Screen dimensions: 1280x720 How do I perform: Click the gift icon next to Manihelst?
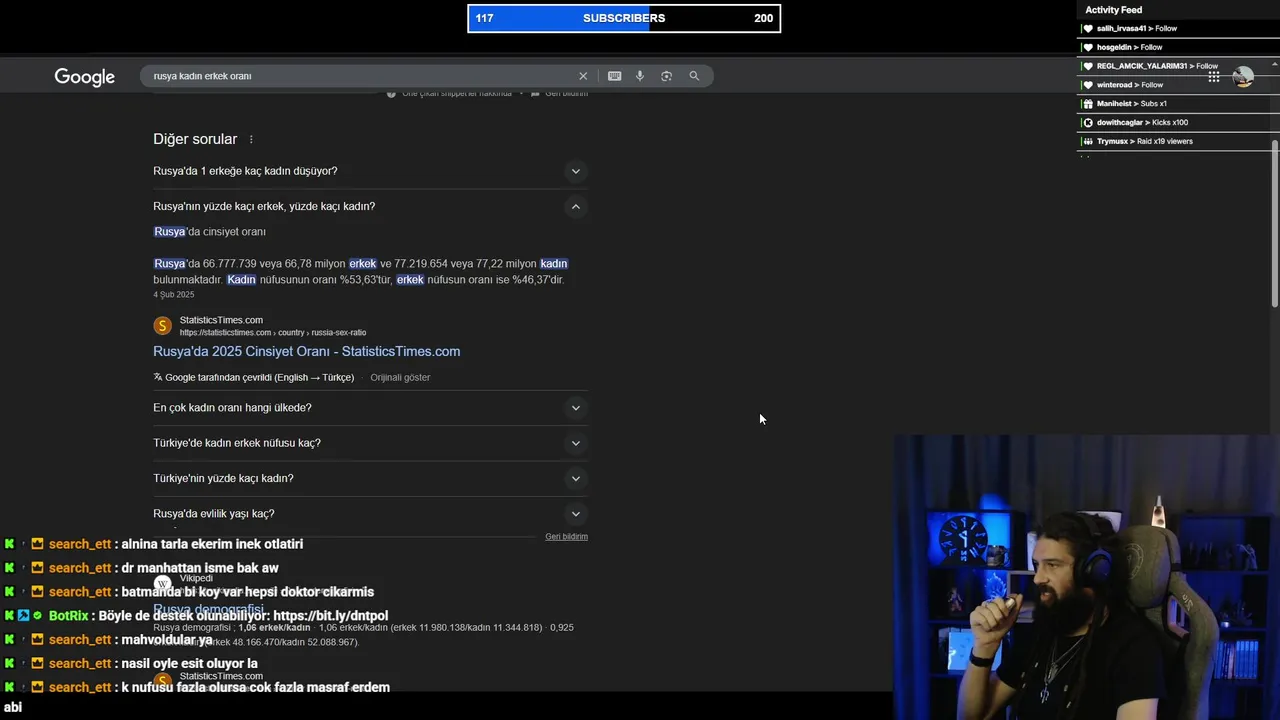pos(1088,104)
